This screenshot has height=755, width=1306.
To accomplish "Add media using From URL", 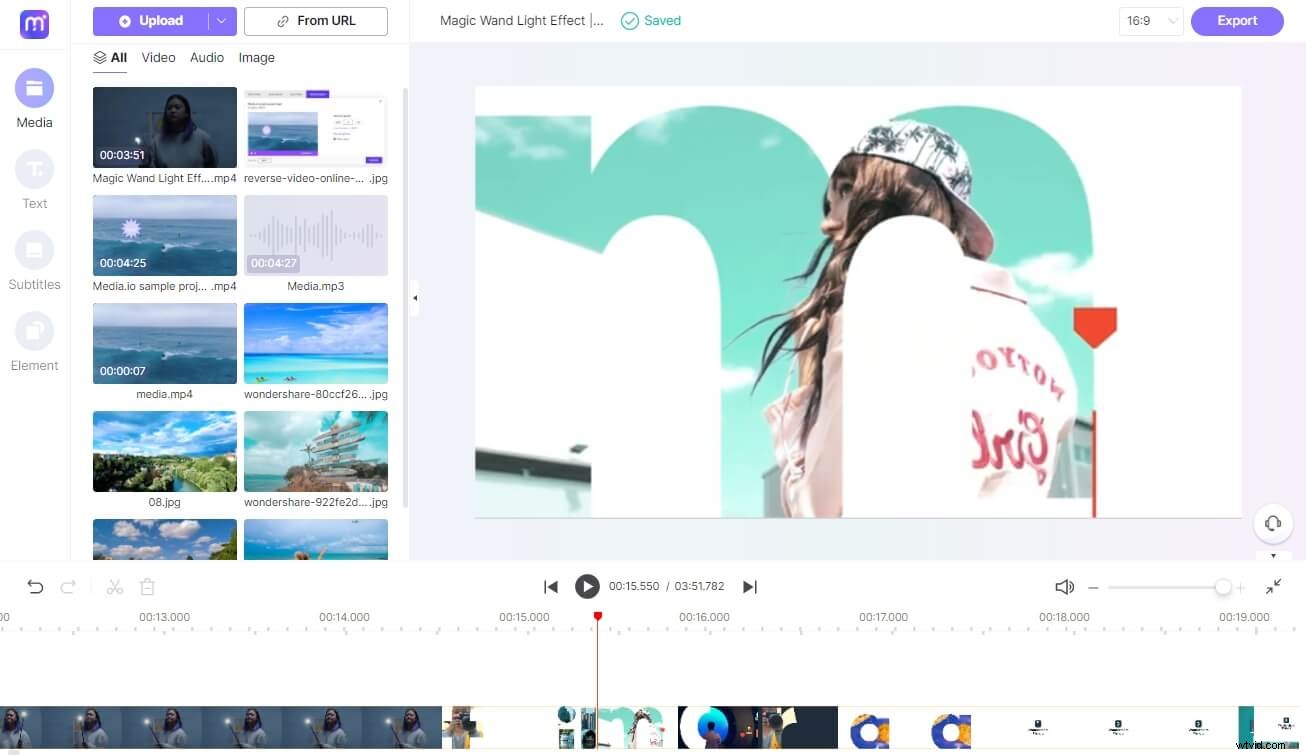I will pos(315,20).
